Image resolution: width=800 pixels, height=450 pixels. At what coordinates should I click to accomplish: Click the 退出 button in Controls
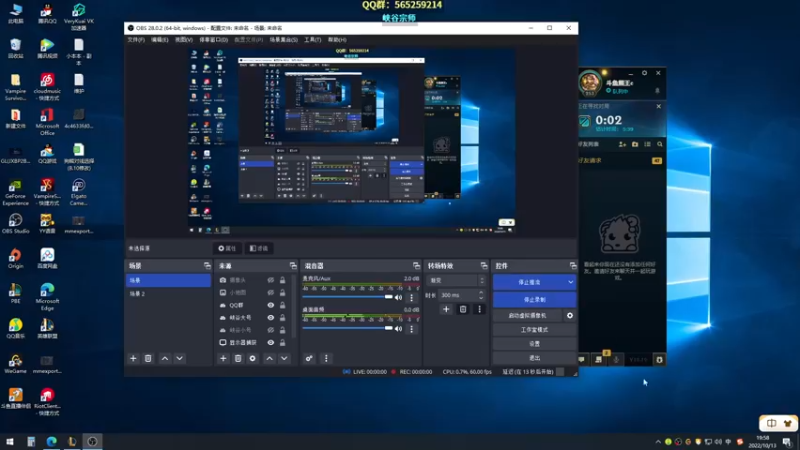click(534, 358)
